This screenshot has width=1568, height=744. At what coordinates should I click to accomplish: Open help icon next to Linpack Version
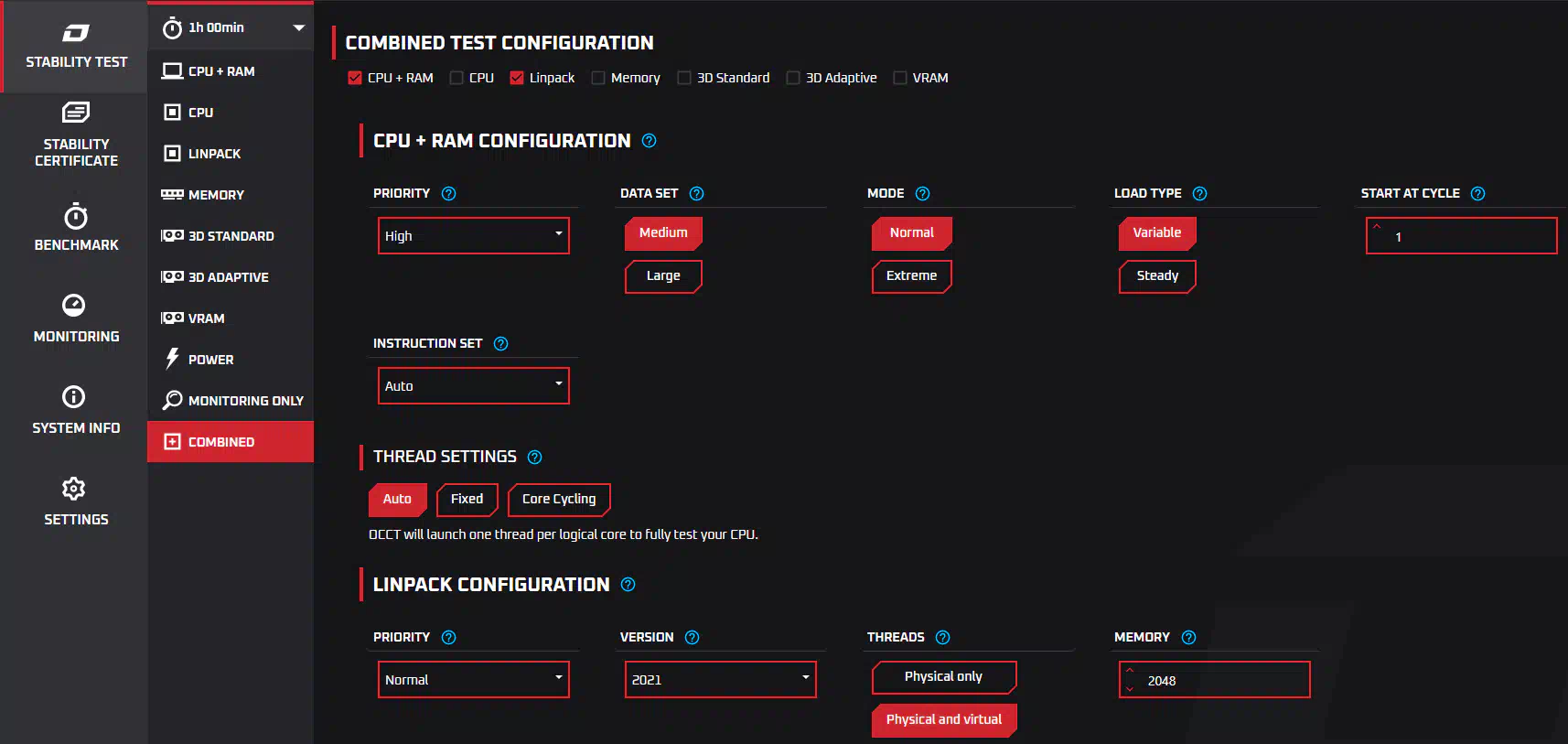pos(693,637)
